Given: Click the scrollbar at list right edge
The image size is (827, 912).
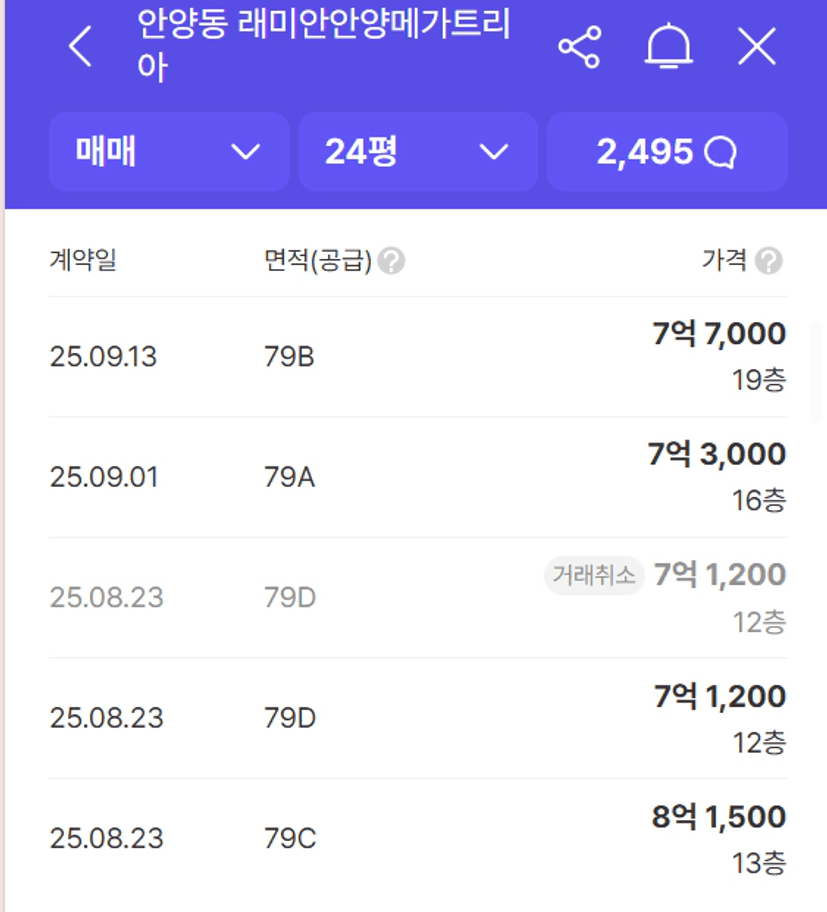Looking at the screenshot, I should tap(817, 370).
